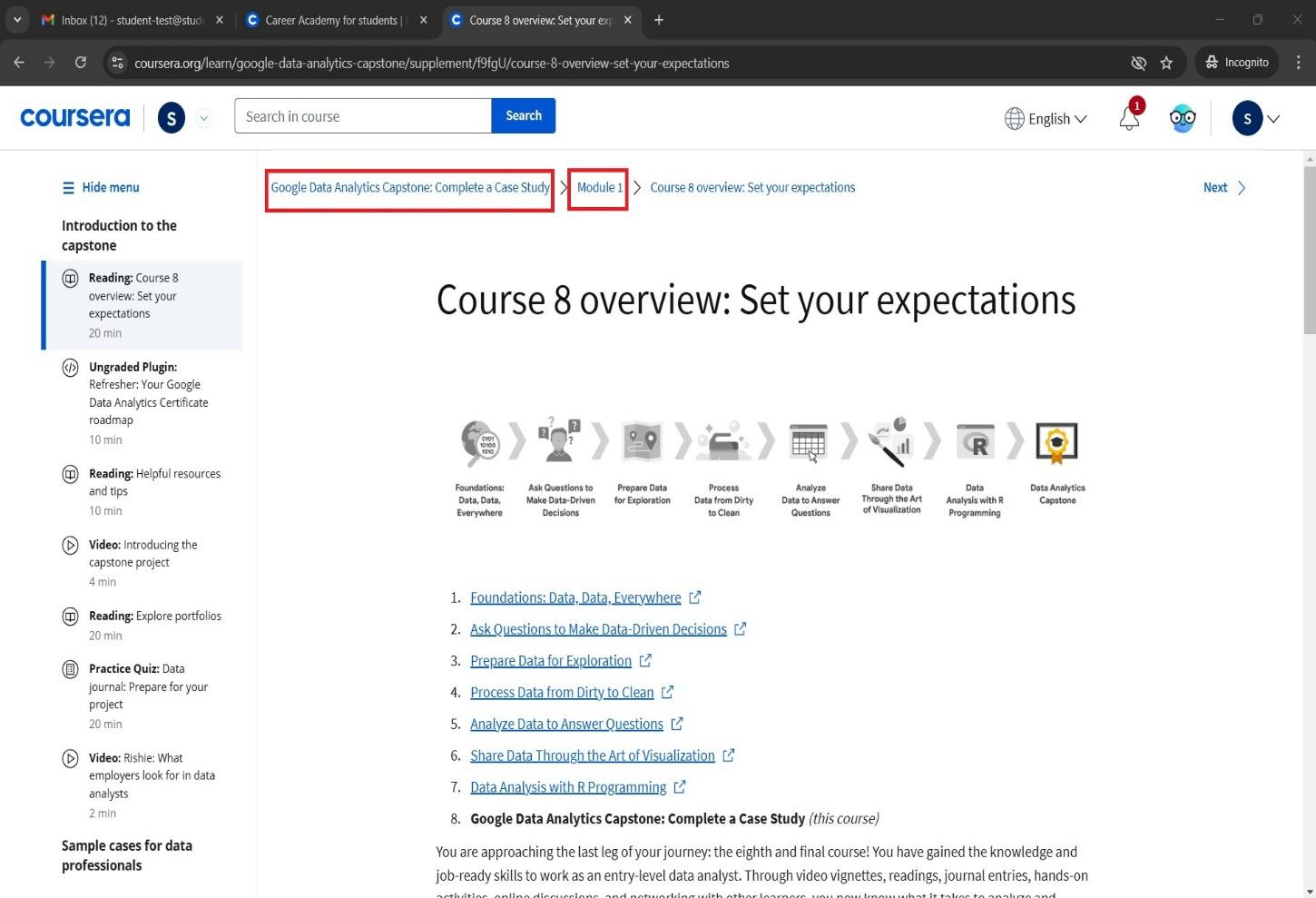The width and height of the screenshot is (1316, 898).
Task: Click the S avatar next to Coursera logo
Action: point(171,118)
